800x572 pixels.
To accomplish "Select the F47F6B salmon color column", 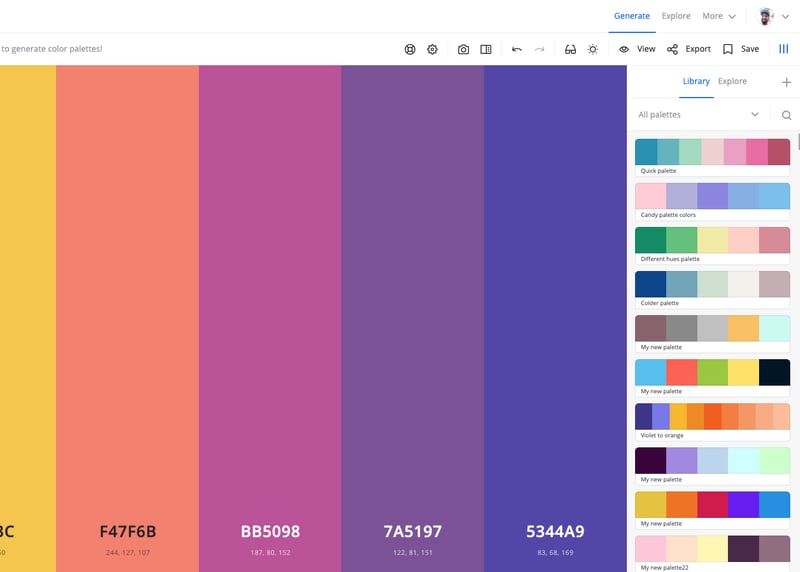I will click(127, 300).
